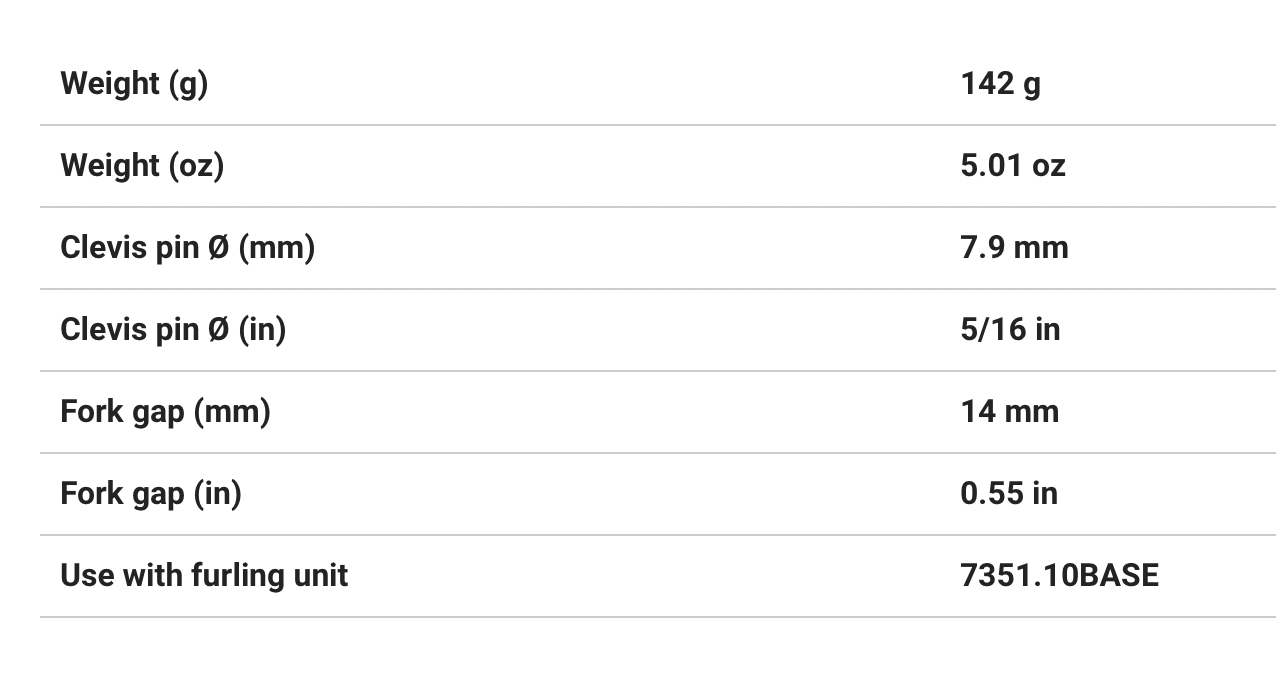This screenshot has width=1276, height=686.
Task: Click the "(g)" unit in the Weight label
Action: click(x=187, y=83)
